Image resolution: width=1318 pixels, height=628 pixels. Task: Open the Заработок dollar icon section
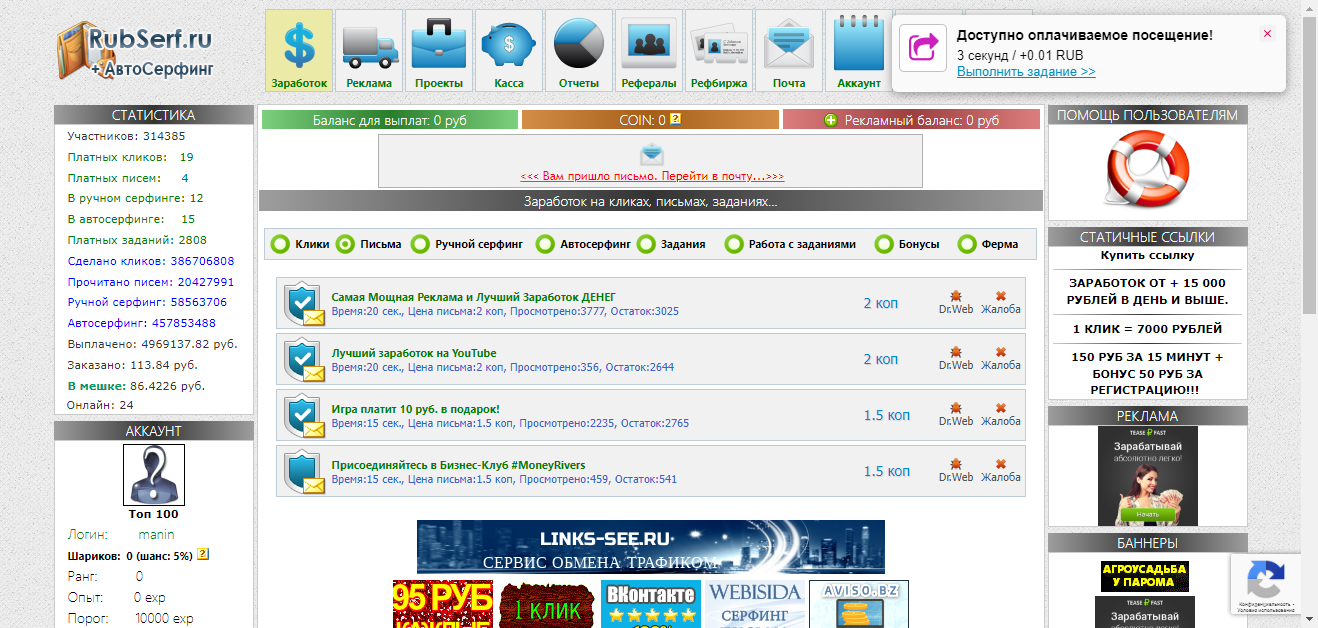pyautogui.click(x=299, y=51)
